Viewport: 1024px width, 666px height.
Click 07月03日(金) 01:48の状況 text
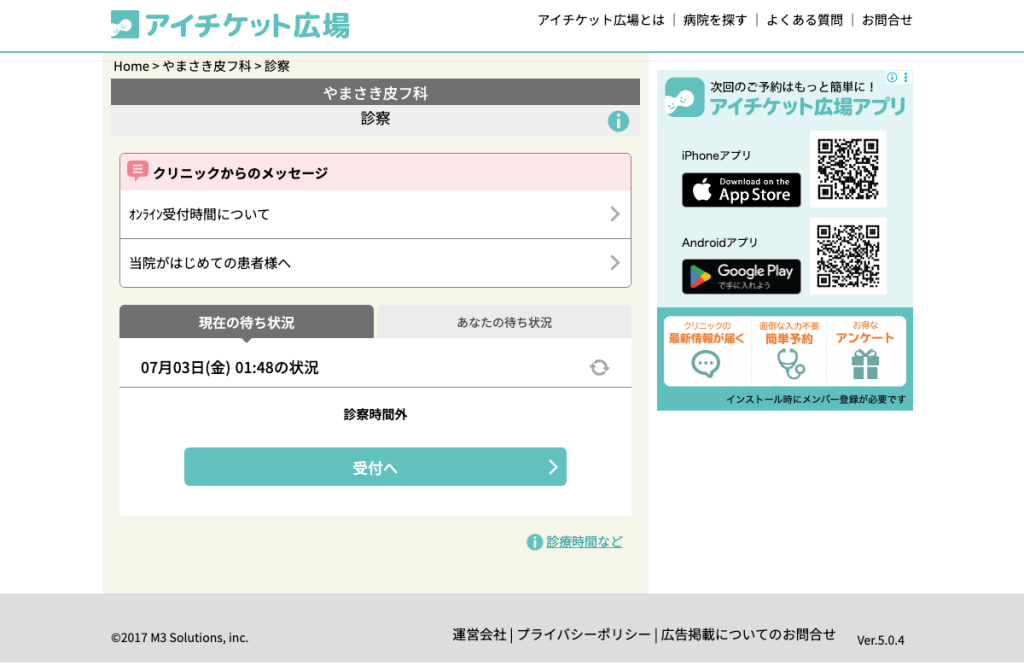coord(230,368)
